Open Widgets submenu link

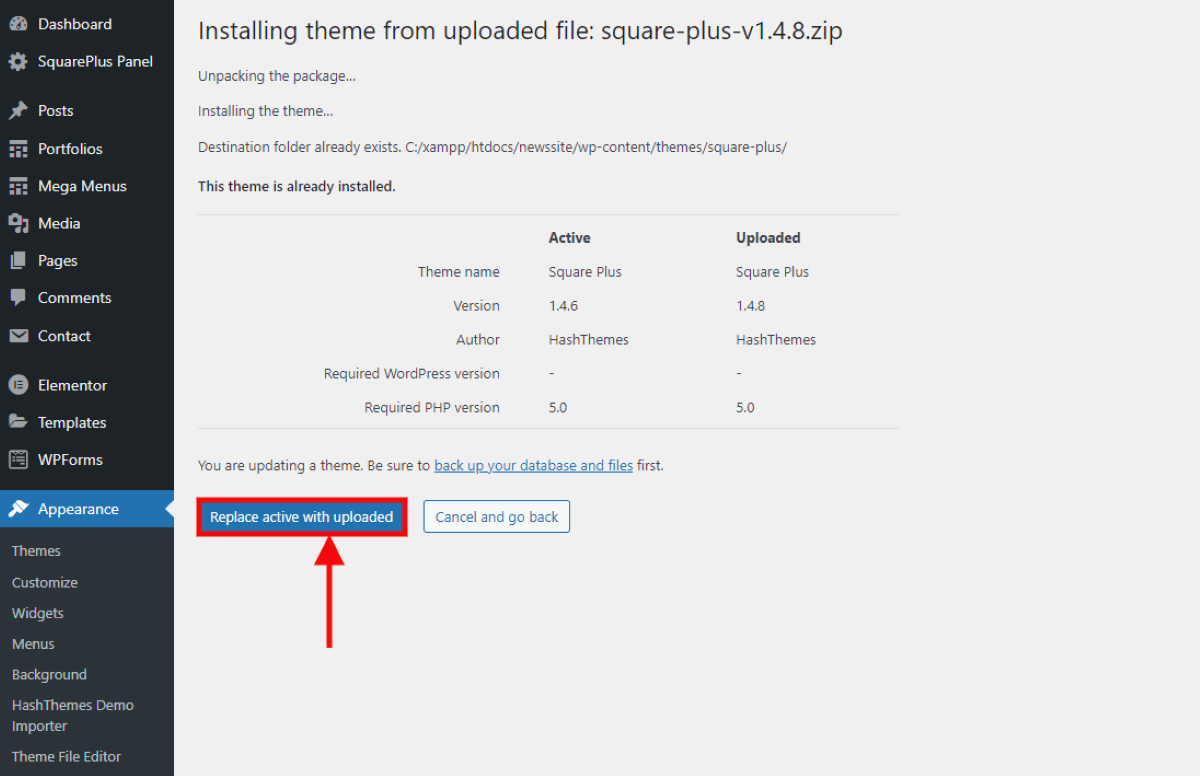38,613
